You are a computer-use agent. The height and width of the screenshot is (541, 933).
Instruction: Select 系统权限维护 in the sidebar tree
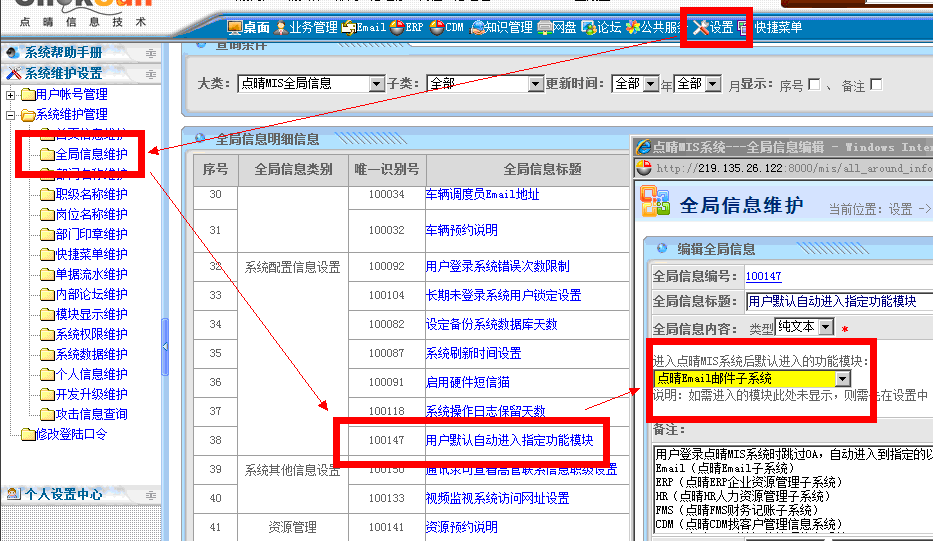pyautogui.click(x=91, y=334)
